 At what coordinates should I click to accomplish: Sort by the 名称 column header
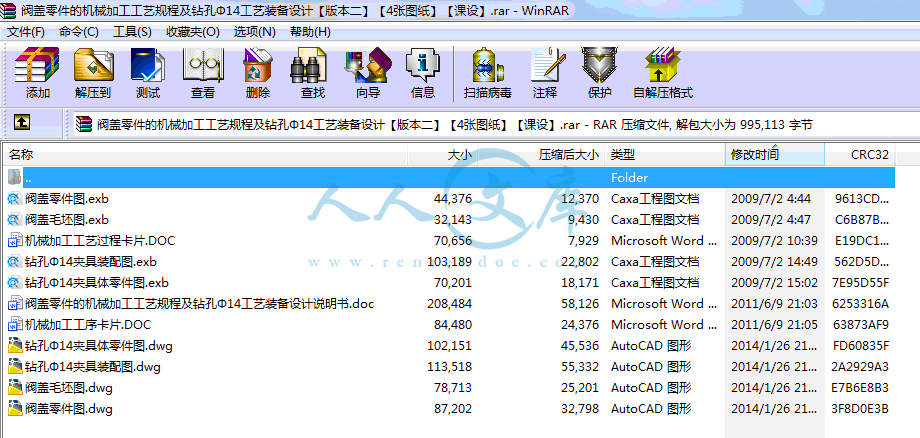point(205,155)
